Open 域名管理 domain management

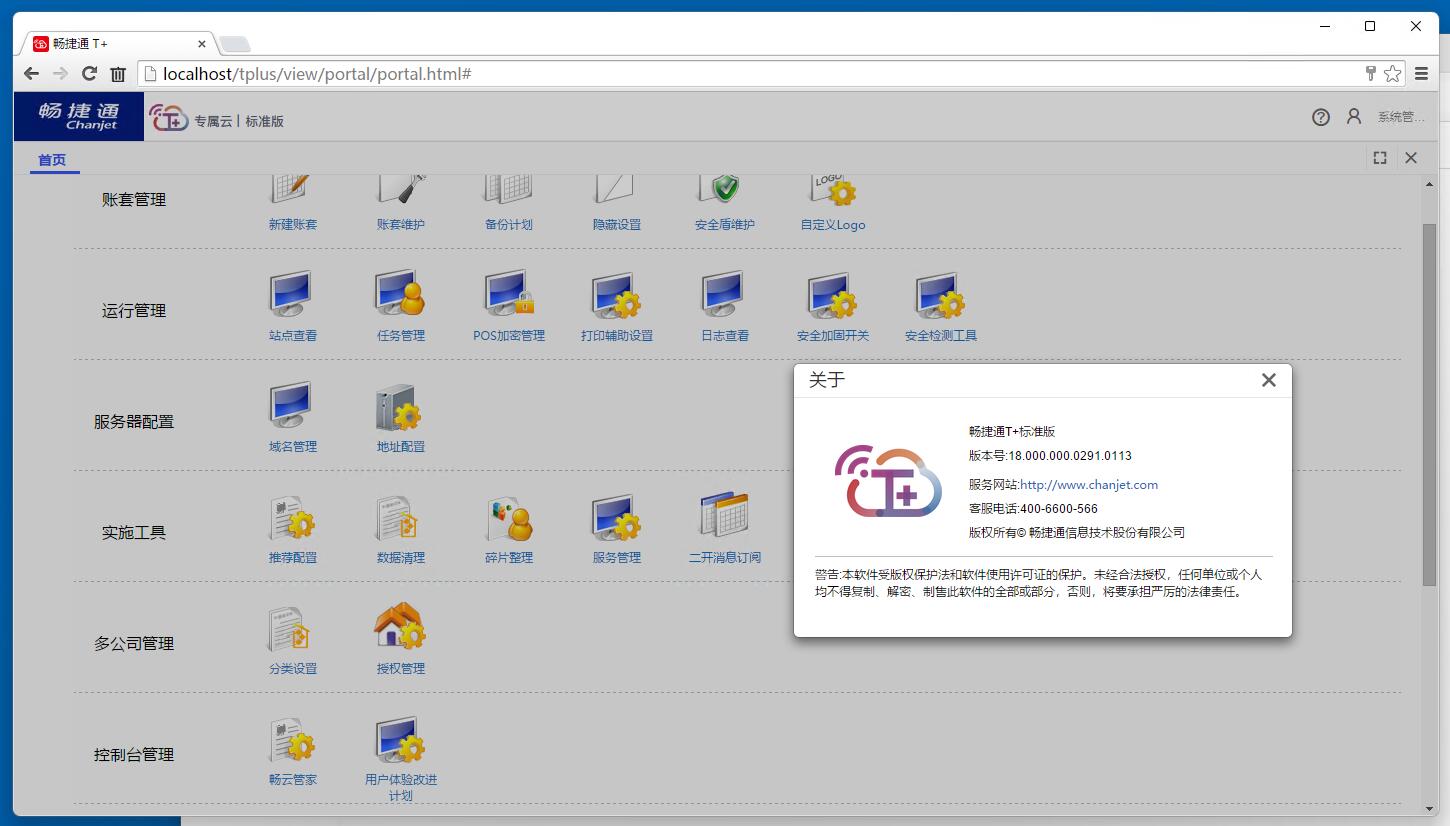(x=292, y=407)
